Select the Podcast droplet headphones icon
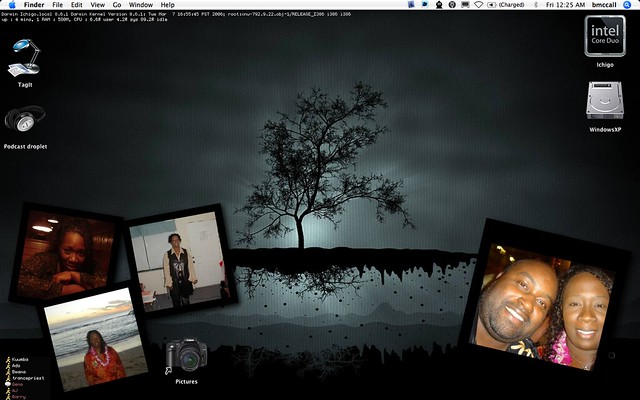The height and width of the screenshot is (400, 640). point(24,119)
